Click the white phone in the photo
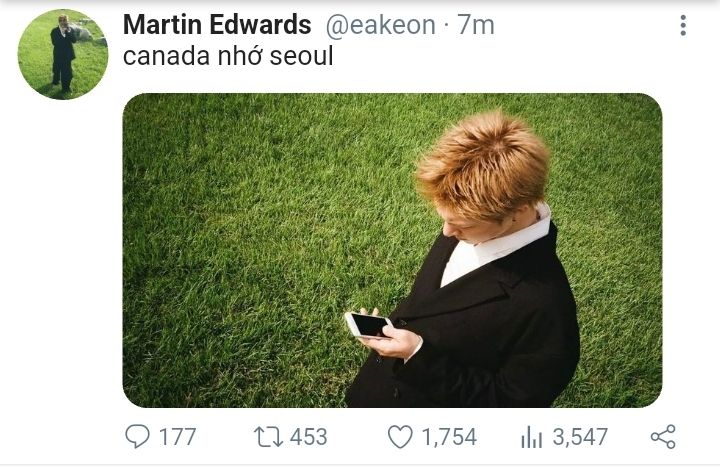The width and height of the screenshot is (720, 467). (369, 326)
